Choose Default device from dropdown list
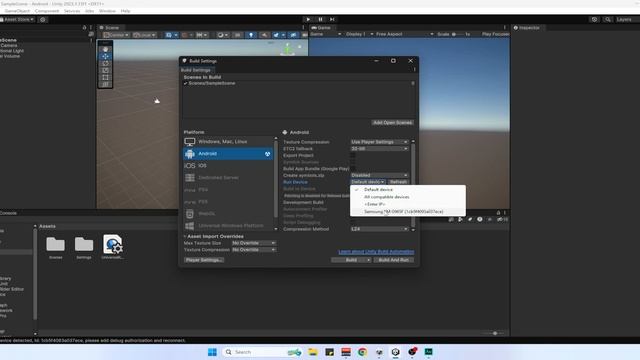Image resolution: width=640 pixels, height=360 pixels. point(408,190)
